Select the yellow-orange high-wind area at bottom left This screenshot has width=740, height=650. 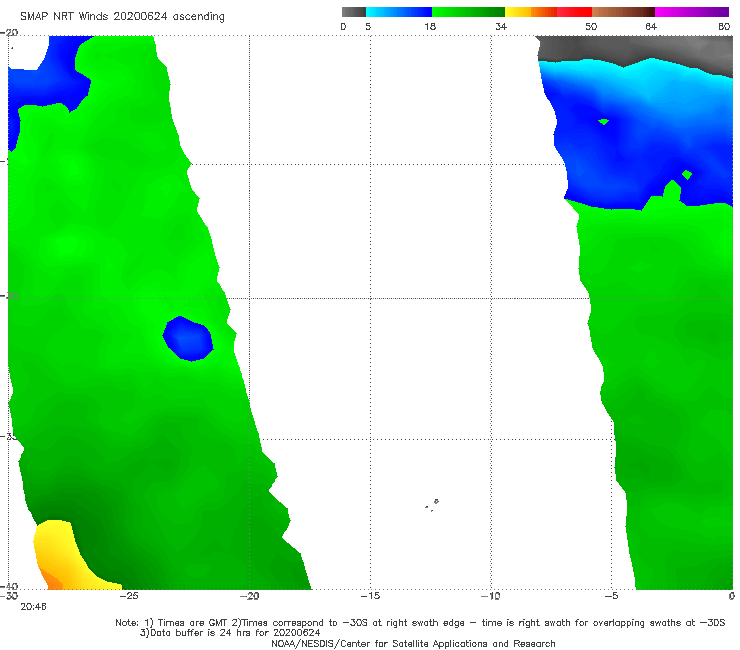[x=66, y=559]
